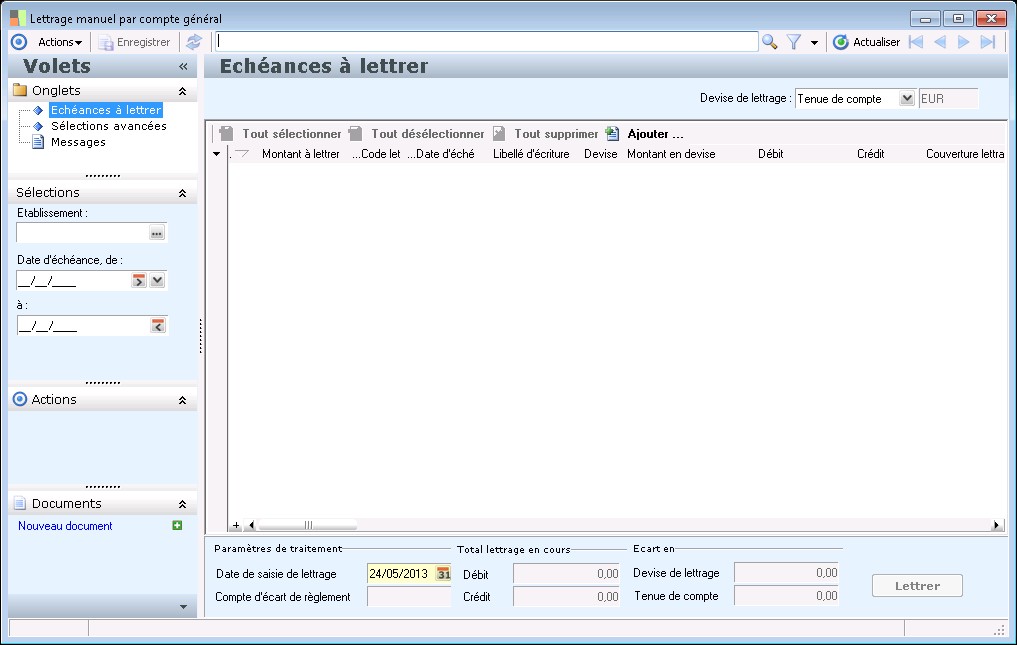Click the Crédit column header

(870, 154)
